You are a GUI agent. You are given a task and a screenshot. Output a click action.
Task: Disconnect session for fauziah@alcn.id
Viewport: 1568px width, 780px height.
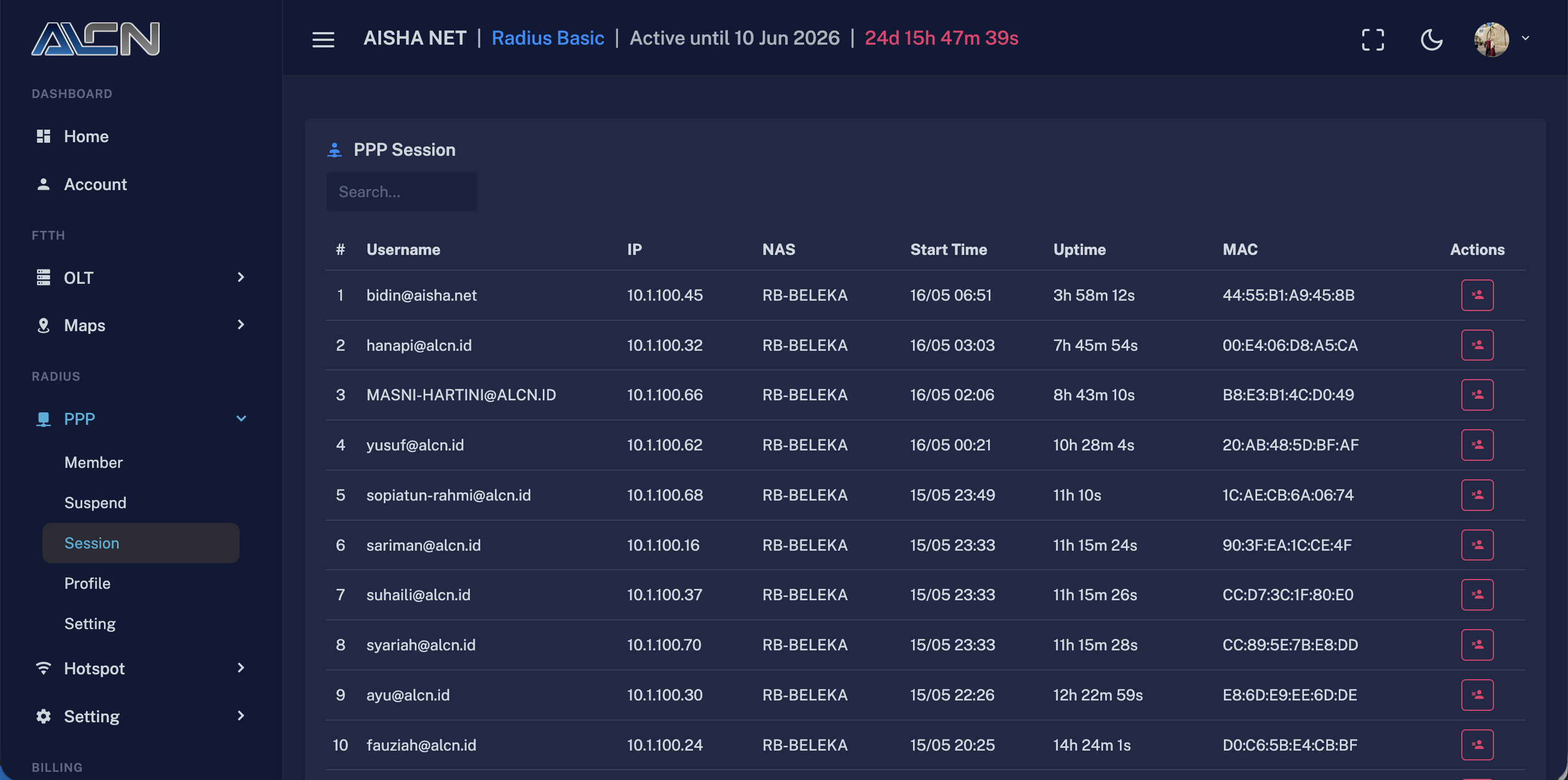pyautogui.click(x=1477, y=745)
